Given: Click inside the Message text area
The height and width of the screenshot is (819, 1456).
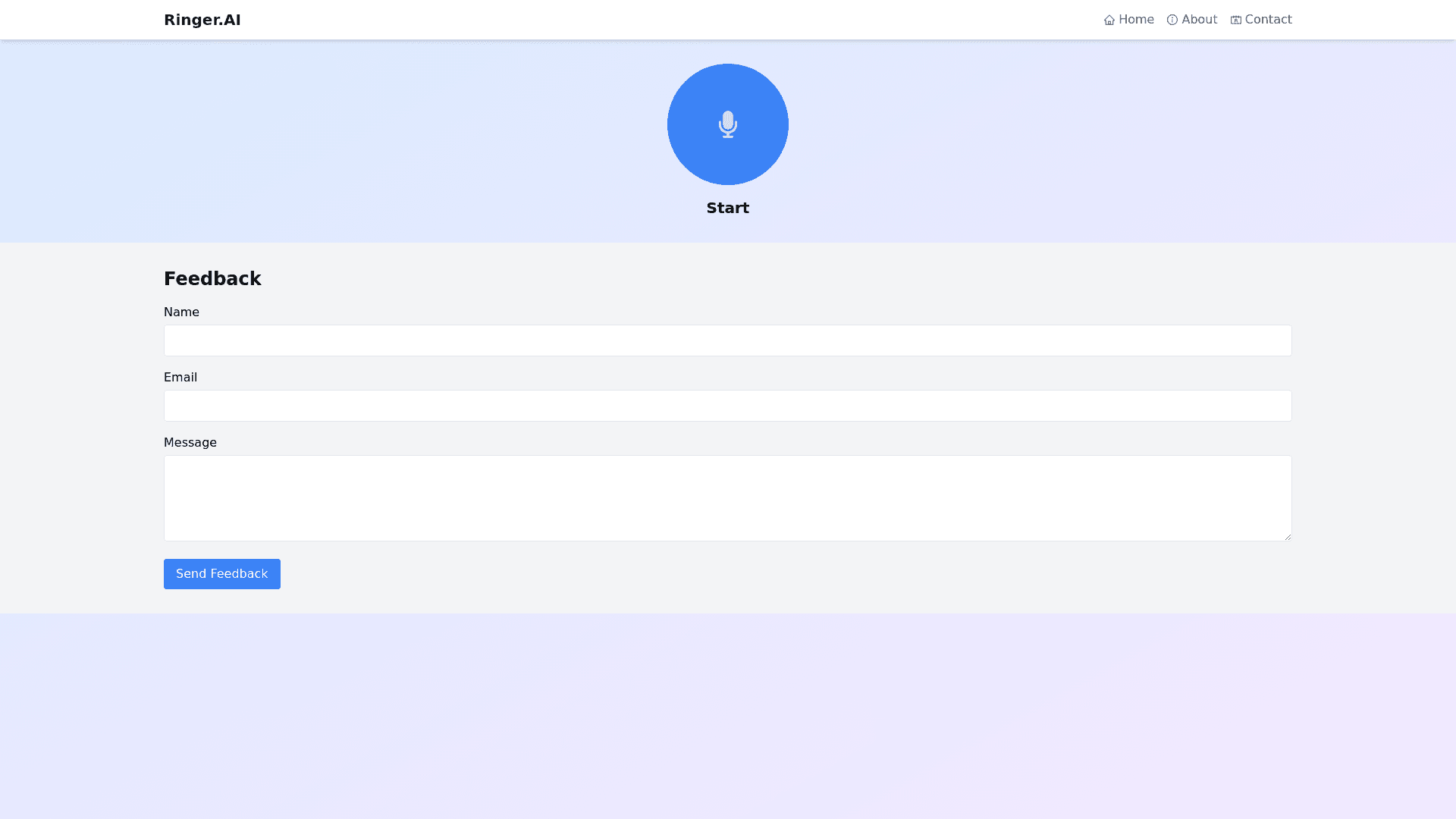Looking at the screenshot, I should point(727,497).
